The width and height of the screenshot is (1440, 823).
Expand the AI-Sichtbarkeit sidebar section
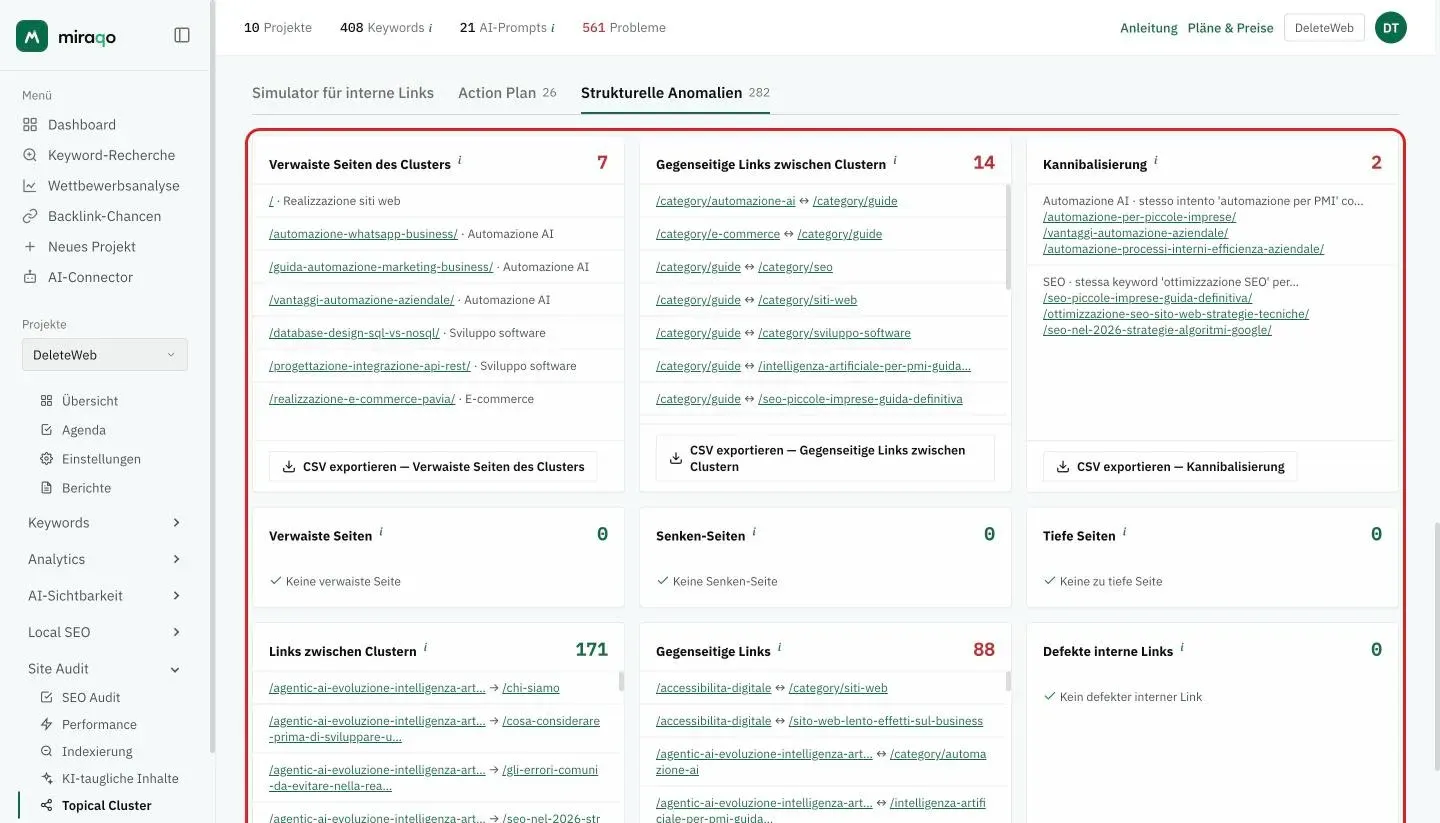[105, 596]
